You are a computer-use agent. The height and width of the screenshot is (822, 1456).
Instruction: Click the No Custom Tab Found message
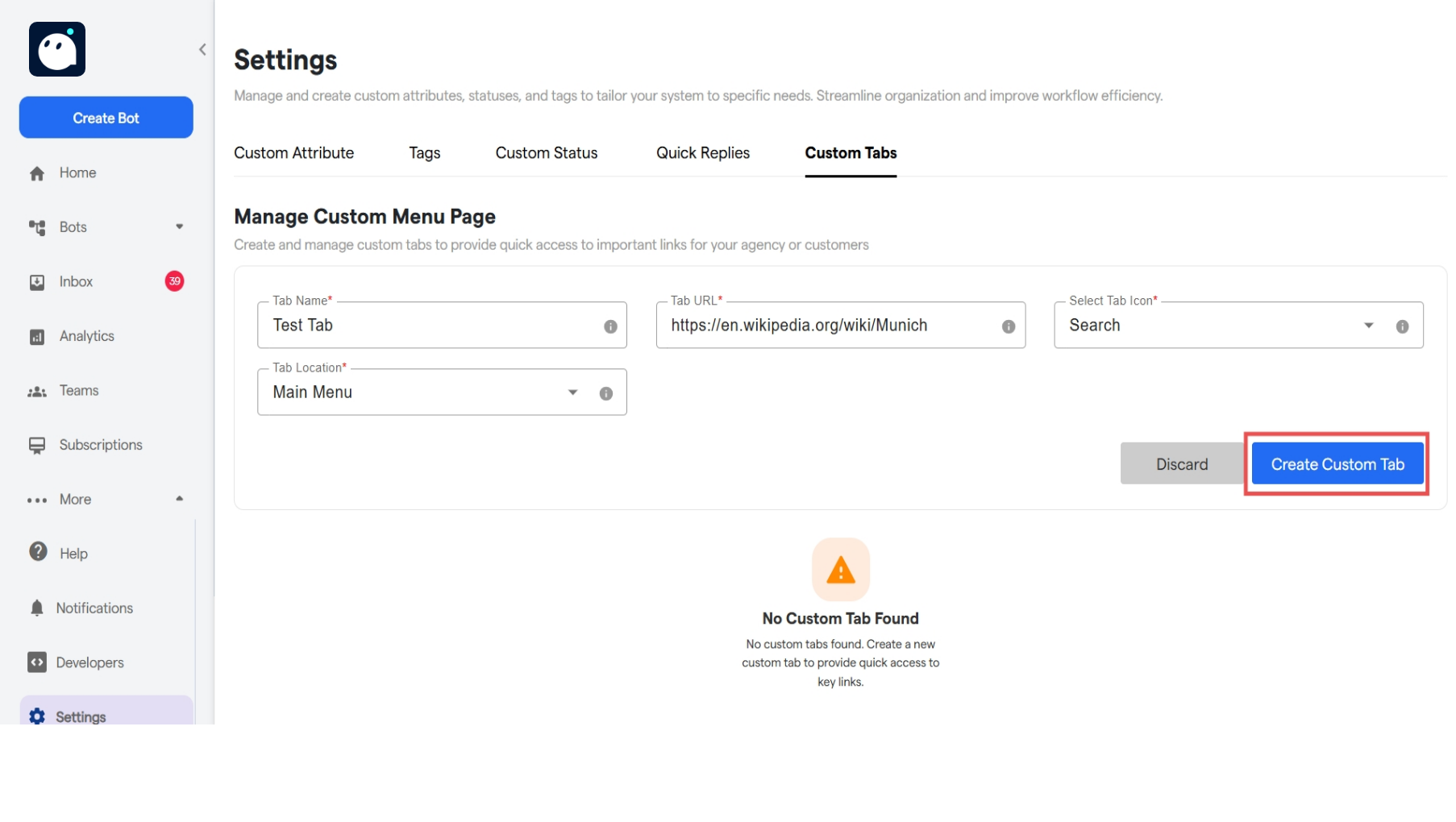click(x=841, y=619)
